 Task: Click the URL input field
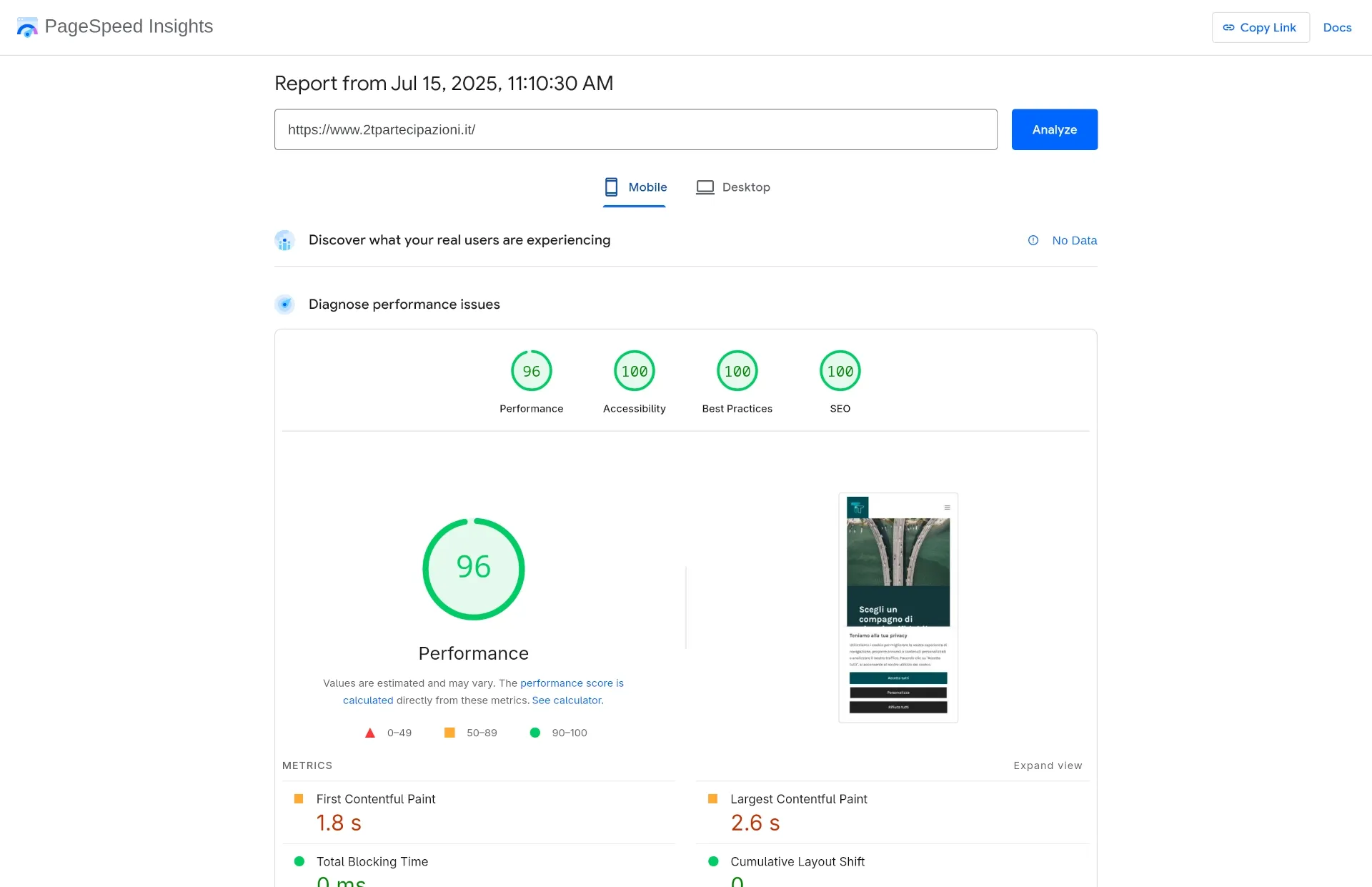(635, 129)
